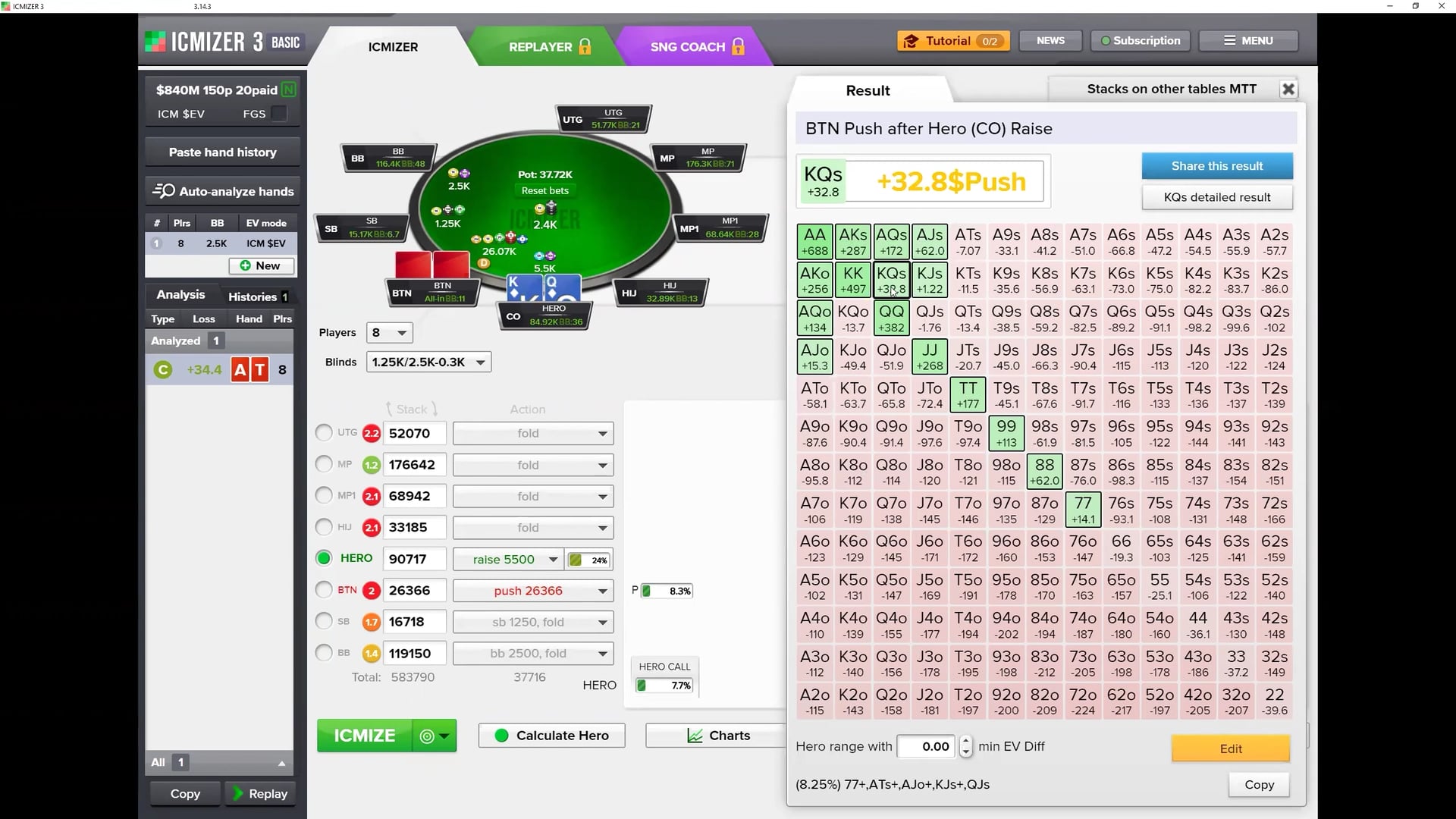
Task: Open the Blinds 1.25K/2.5K-0.3K dropdown
Action: (428, 362)
